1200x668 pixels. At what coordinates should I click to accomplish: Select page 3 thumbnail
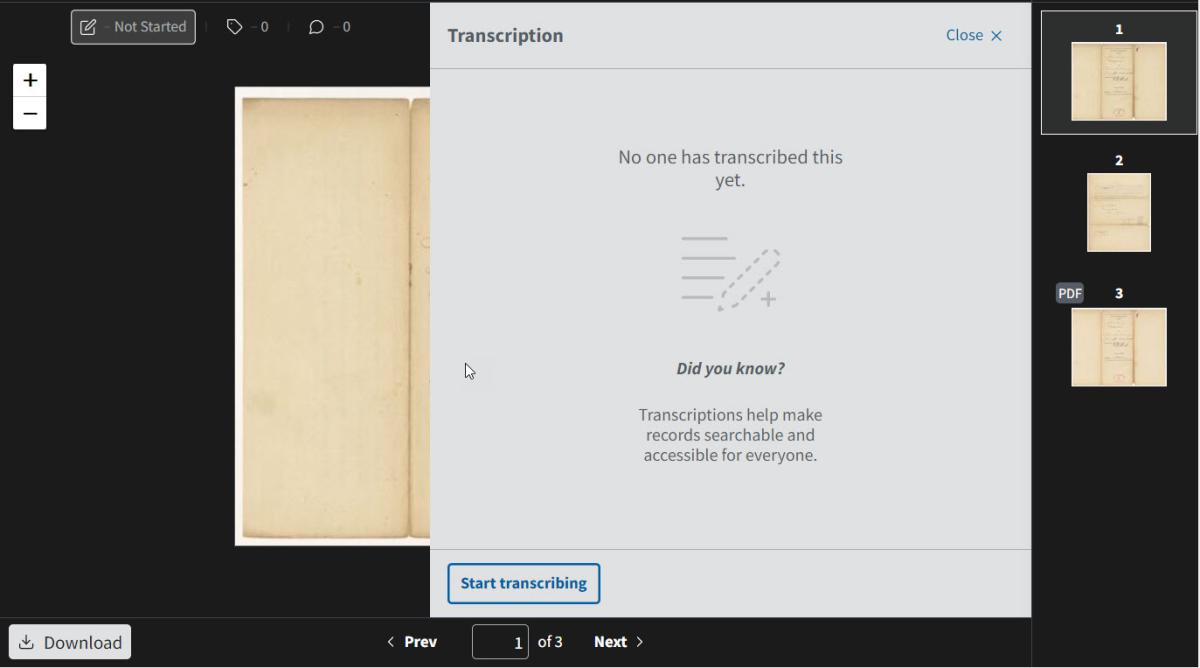1118,346
